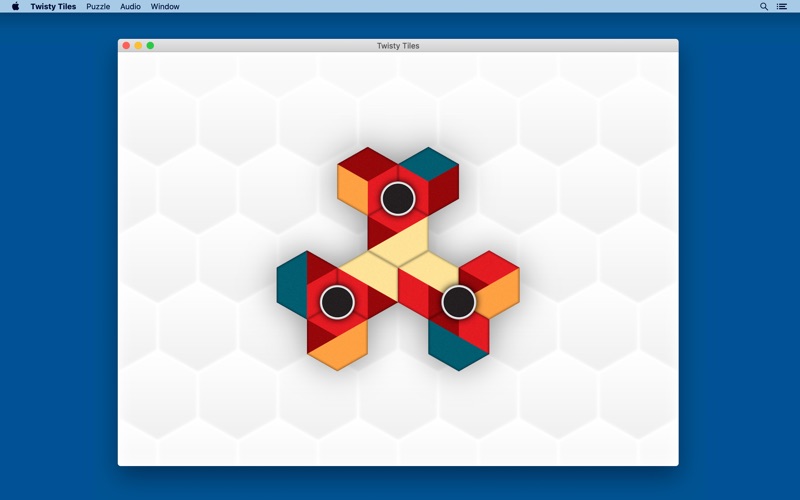Image resolution: width=800 pixels, height=500 pixels.
Task: Minimize the window with yellow button
Action: (x=138, y=45)
